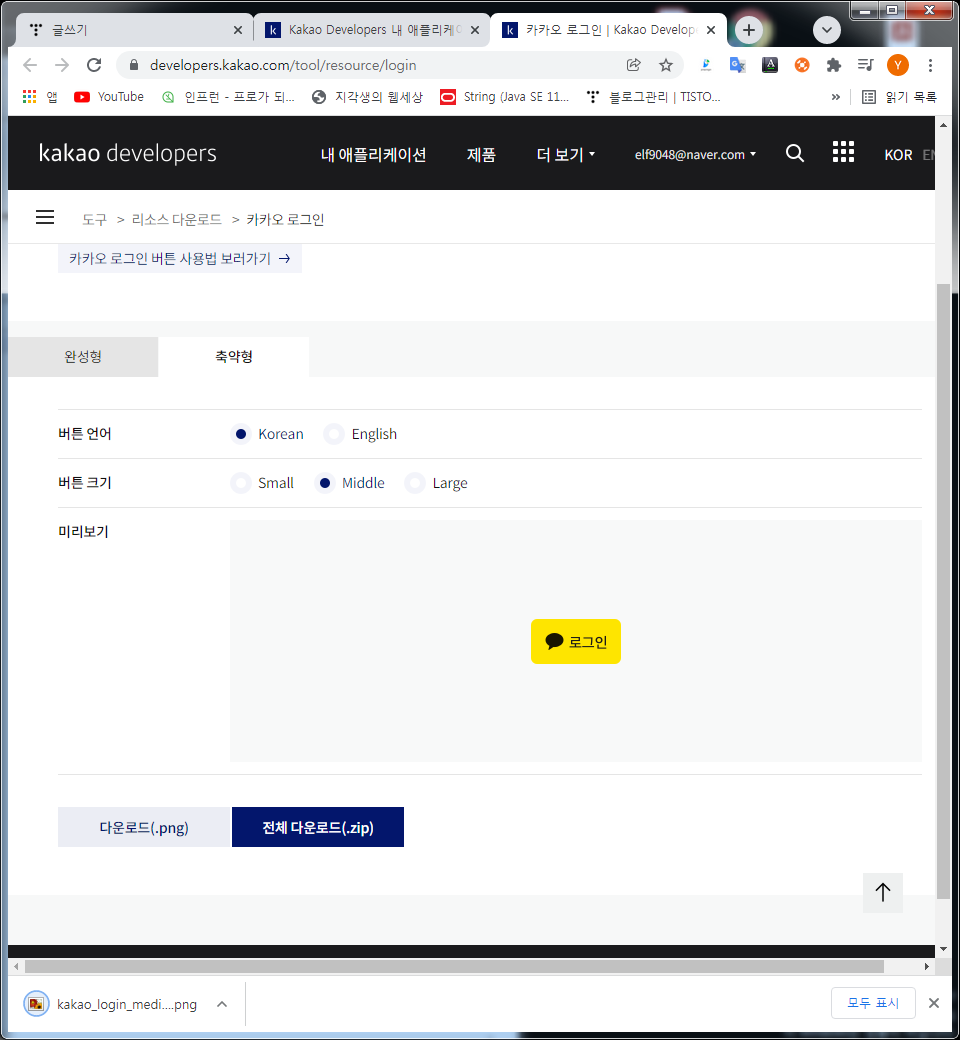Open the Apps grid bookmark icon
The width and height of the screenshot is (960, 1040).
(x=30, y=97)
